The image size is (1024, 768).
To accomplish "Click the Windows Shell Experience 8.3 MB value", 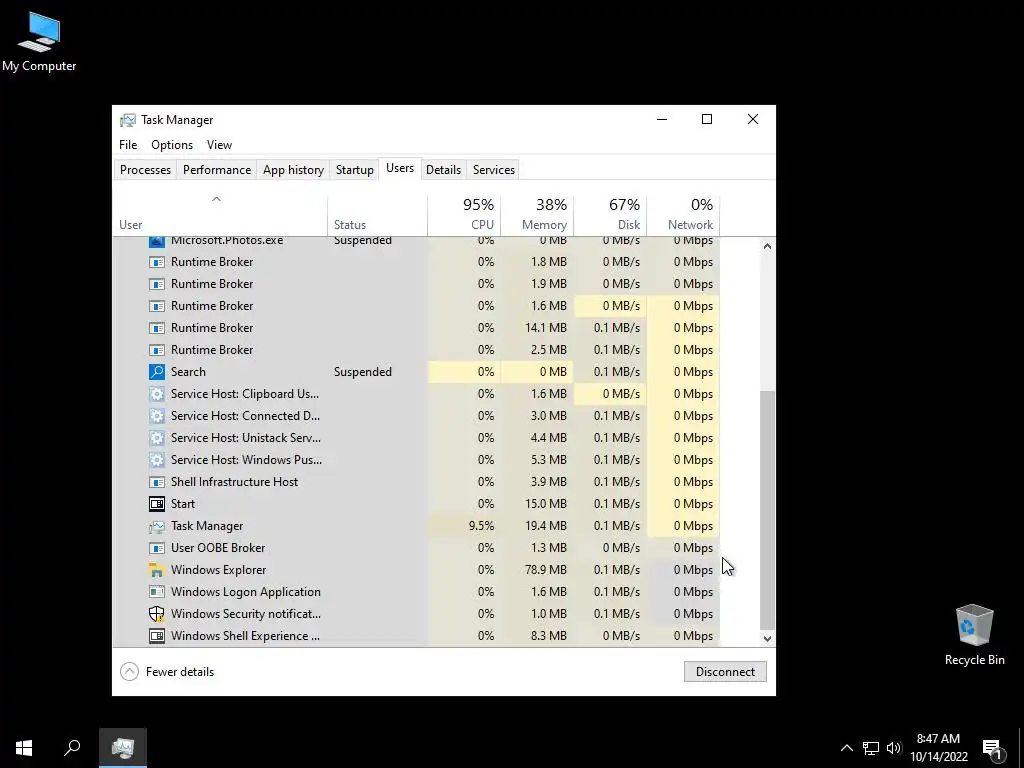I will [549, 635].
